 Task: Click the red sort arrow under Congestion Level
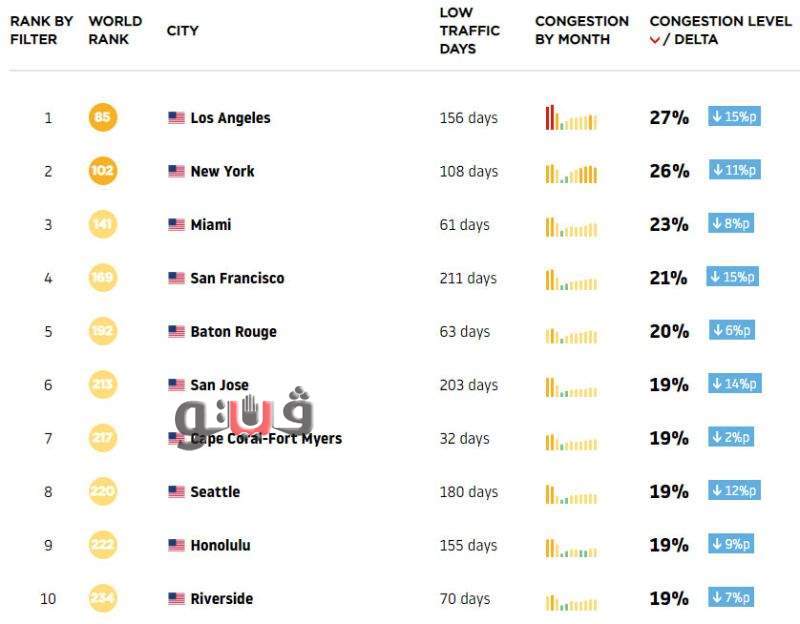coord(655,40)
